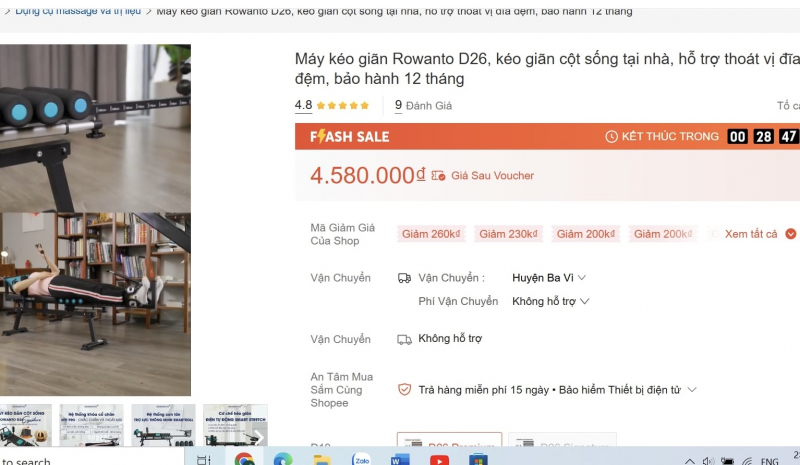Image resolution: width=800 pixels, height=465 pixels.
Task: Jump to the 9 Đánh Giá reviews
Action: 423,105
